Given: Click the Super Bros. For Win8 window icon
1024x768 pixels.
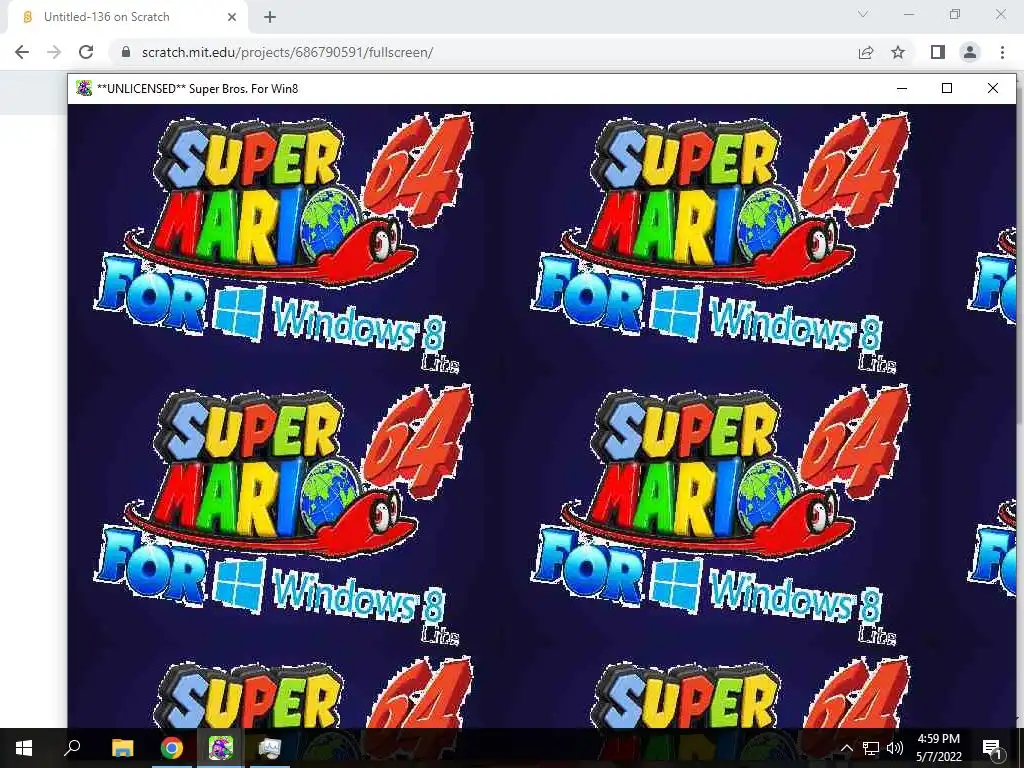Looking at the screenshot, I should pos(84,88).
